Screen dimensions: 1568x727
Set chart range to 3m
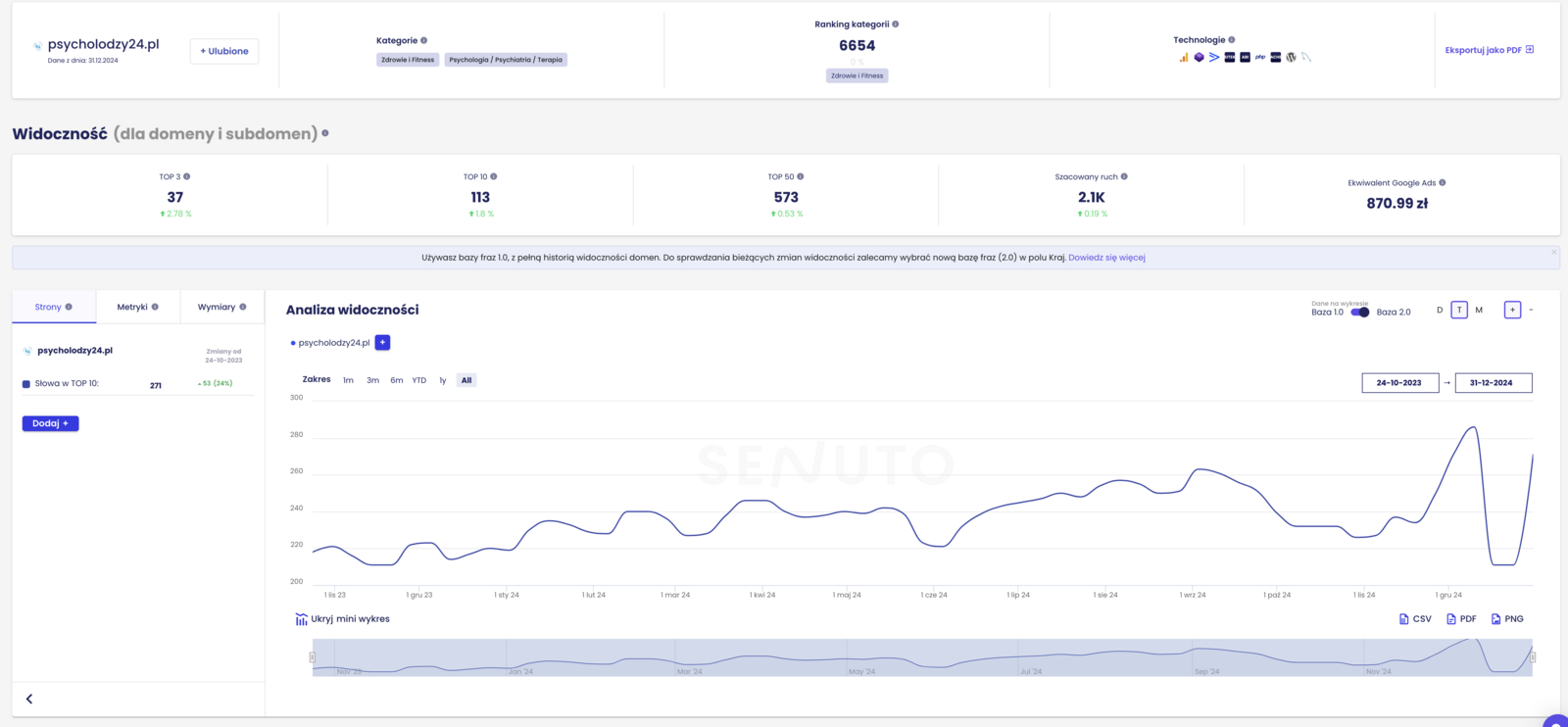pyautogui.click(x=373, y=380)
